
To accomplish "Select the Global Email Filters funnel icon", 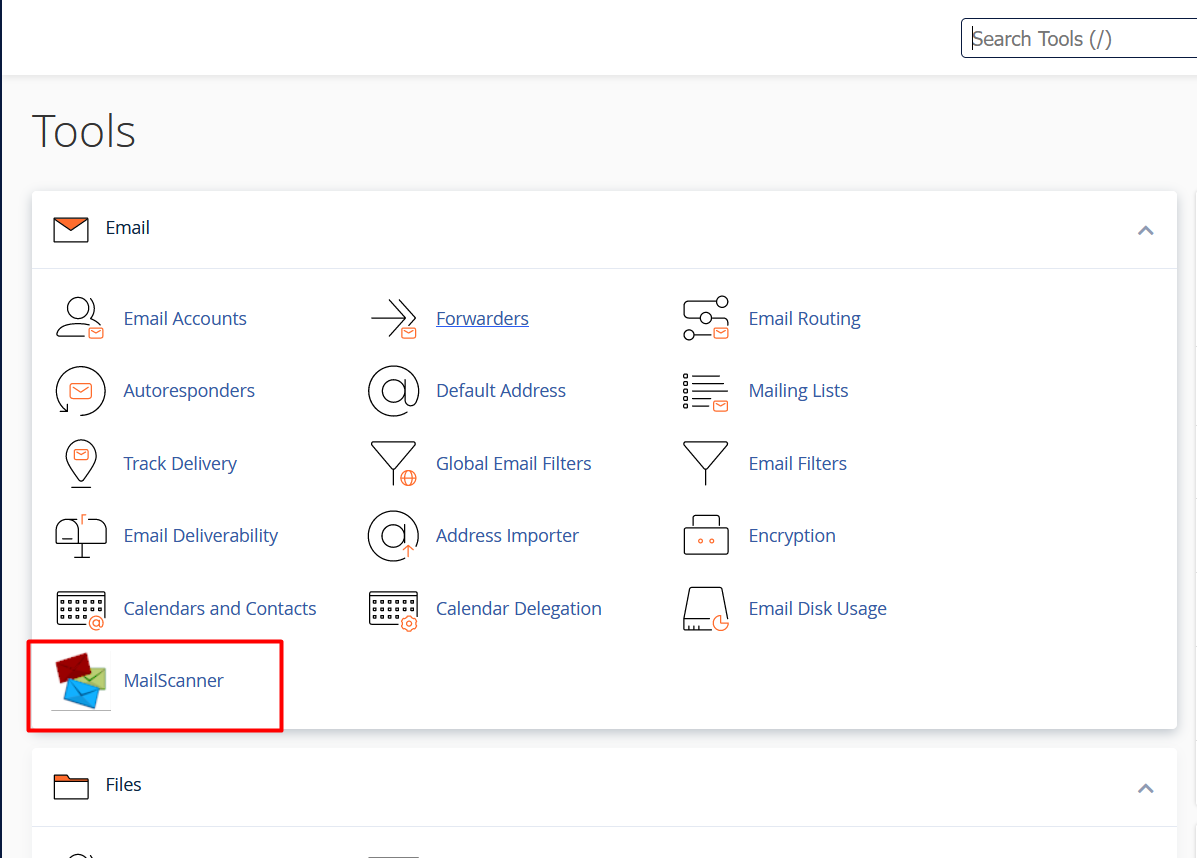I will point(393,464).
